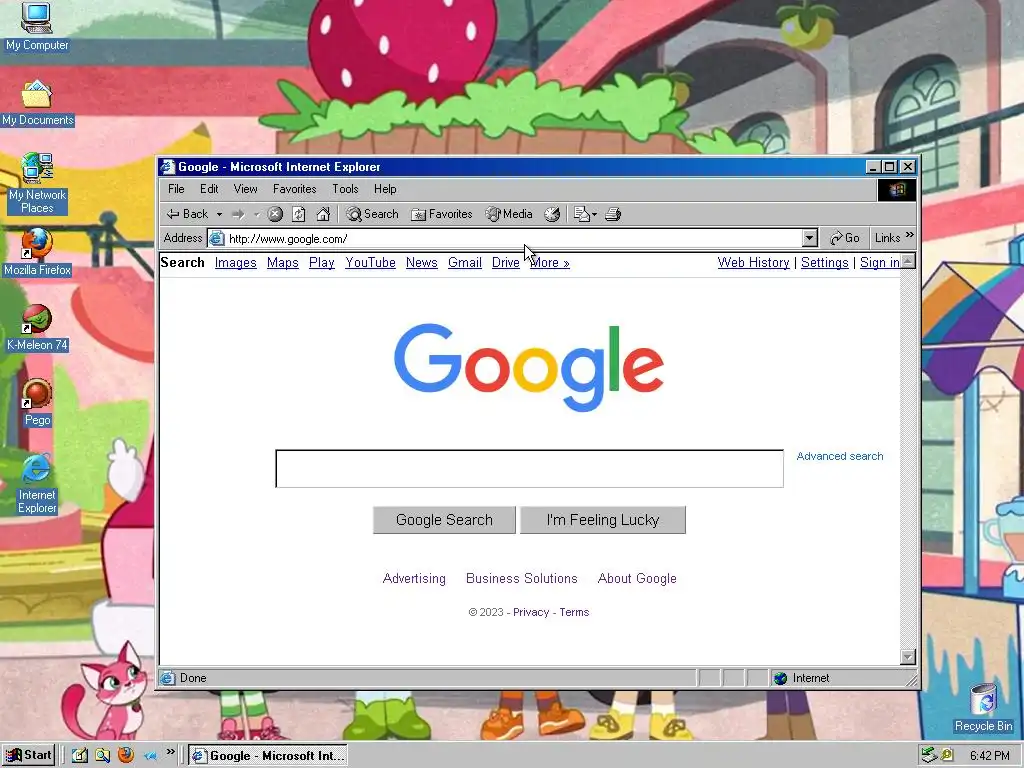This screenshot has height=768, width=1024.
Task: Open the History clock icon
Action: click(552, 214)
